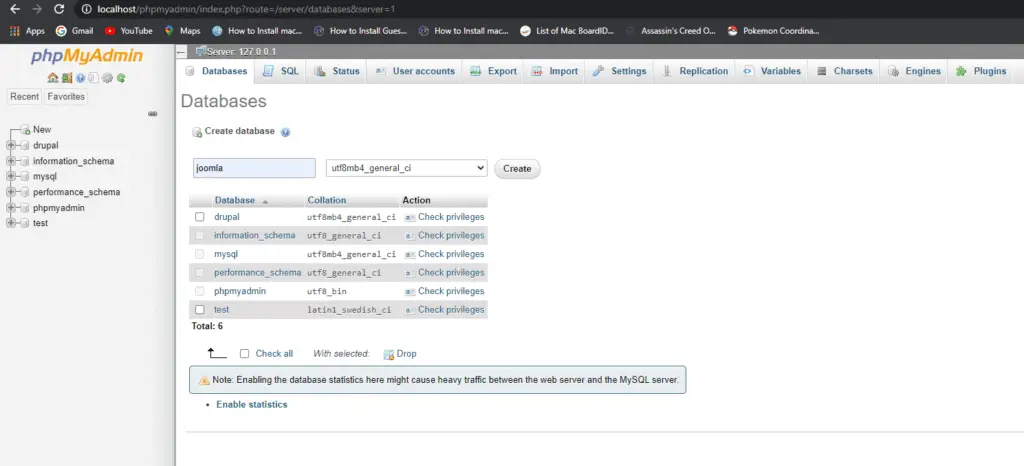Expand the phpmyadmin tree node

click(10, 208)
